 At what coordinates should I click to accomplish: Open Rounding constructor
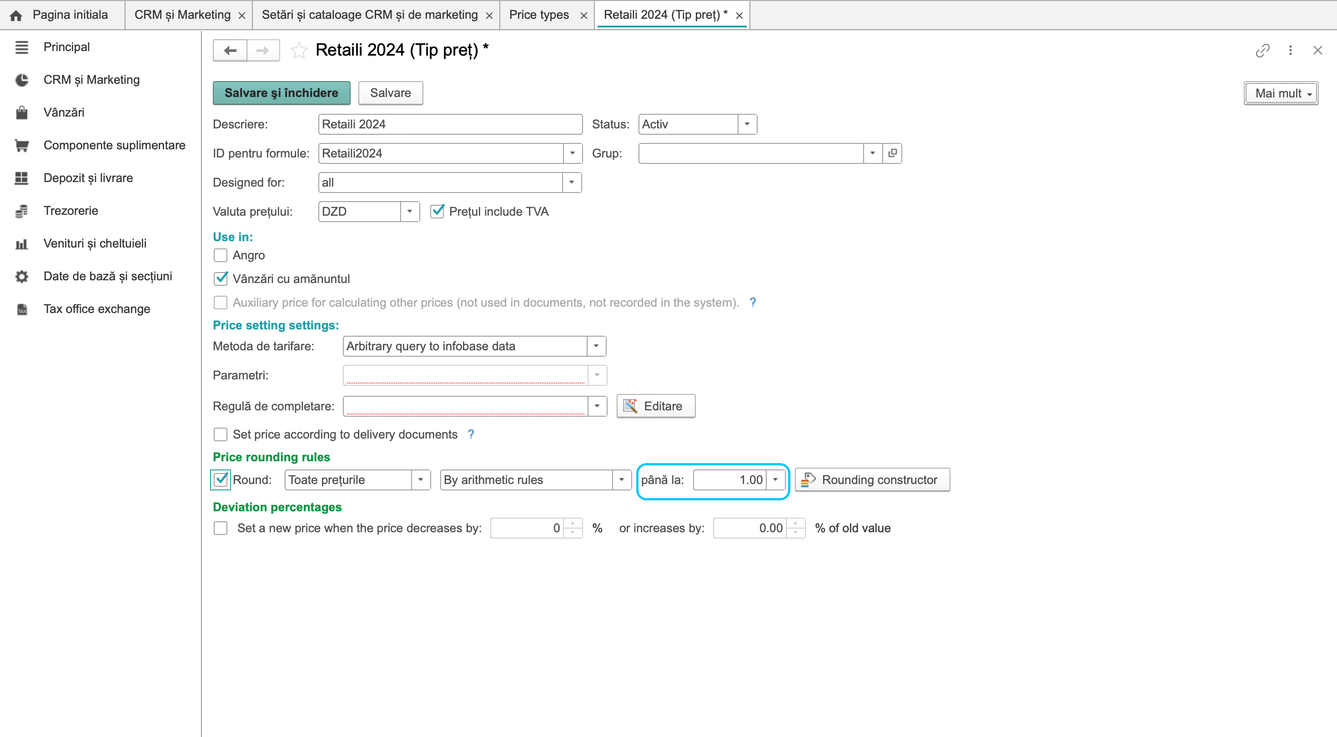pyautogui.click(x=872, y=480)
